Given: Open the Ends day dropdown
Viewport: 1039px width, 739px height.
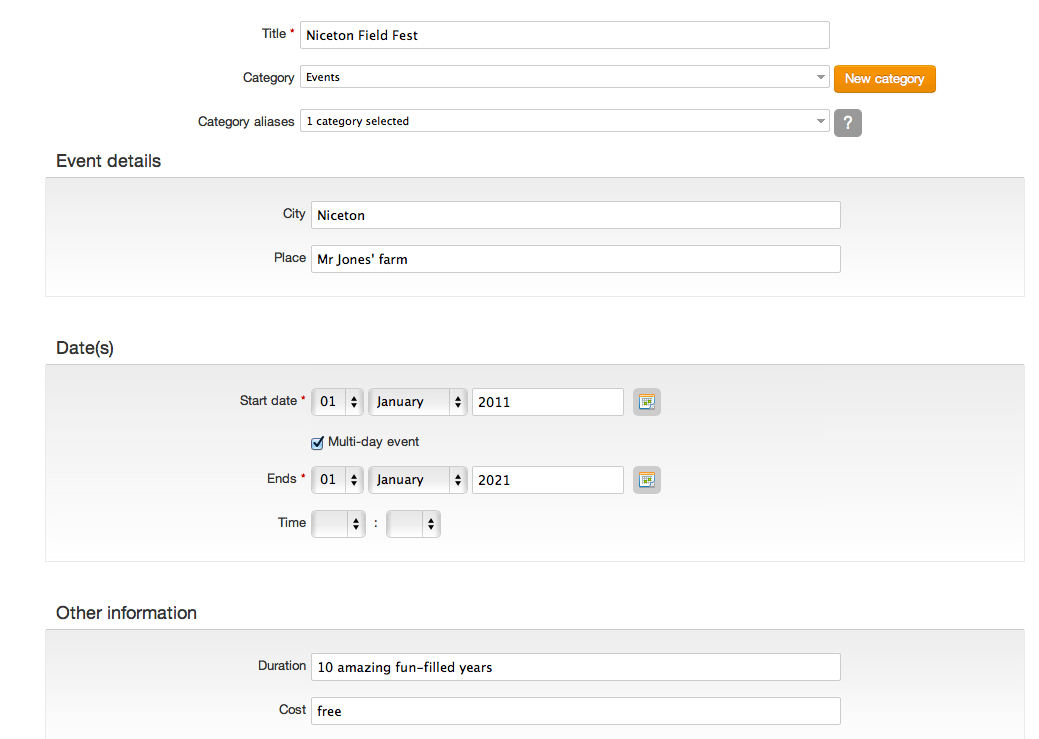Looking at the screenshot, I should pos(338,480).
